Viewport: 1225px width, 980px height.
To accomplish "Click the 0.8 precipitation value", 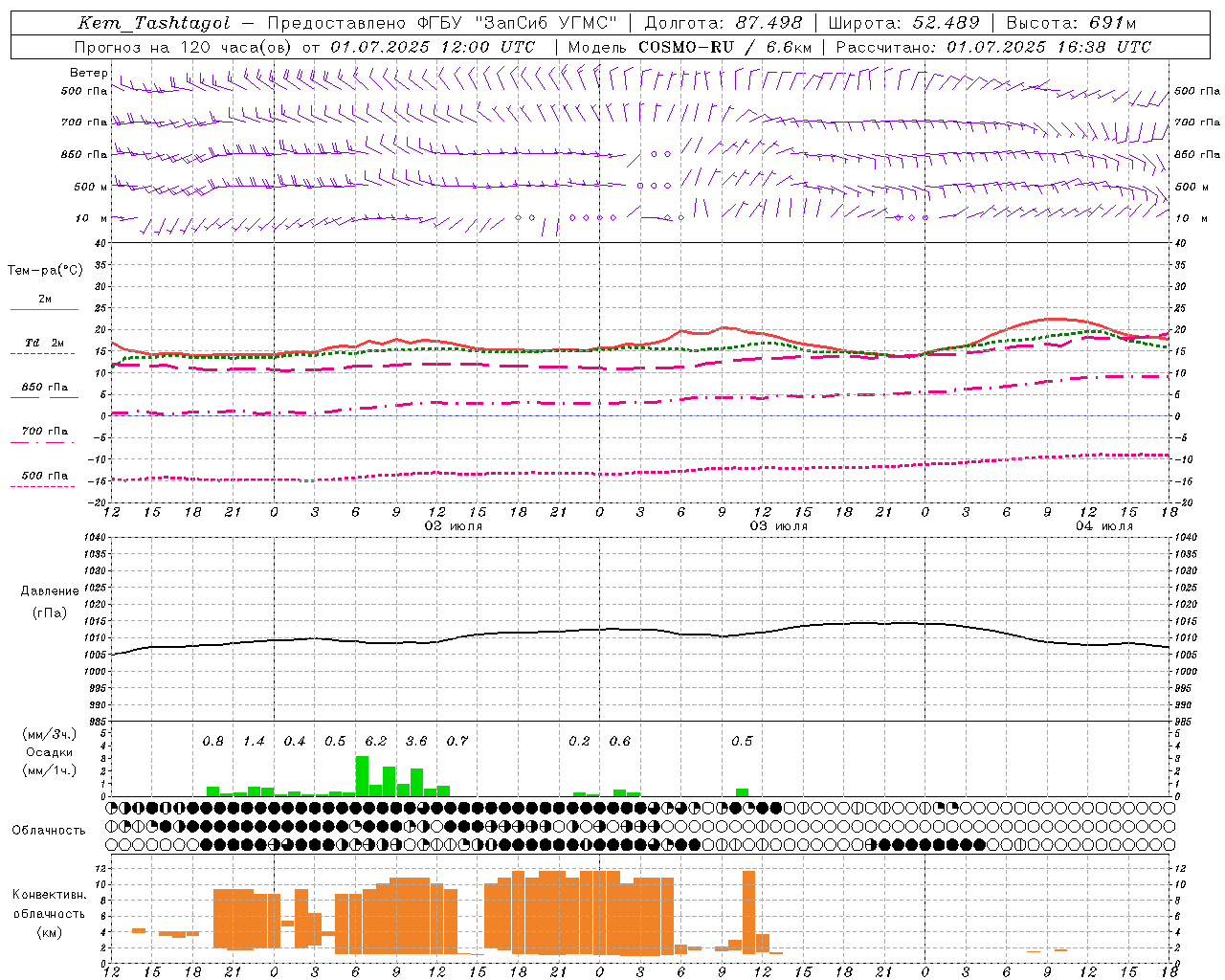I will (x=212, y=741).
